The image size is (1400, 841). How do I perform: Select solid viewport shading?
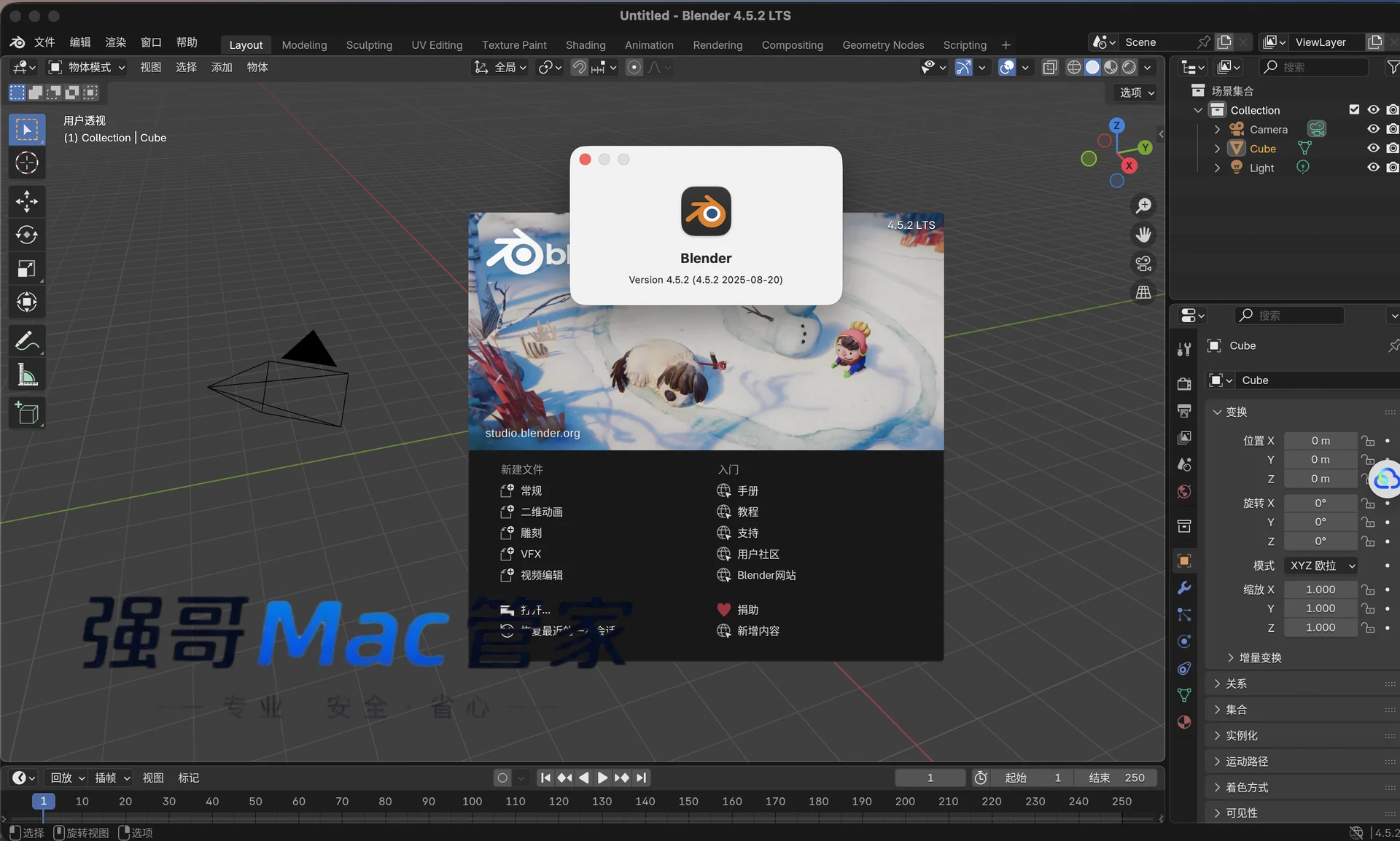click(x=1092, y=67)
